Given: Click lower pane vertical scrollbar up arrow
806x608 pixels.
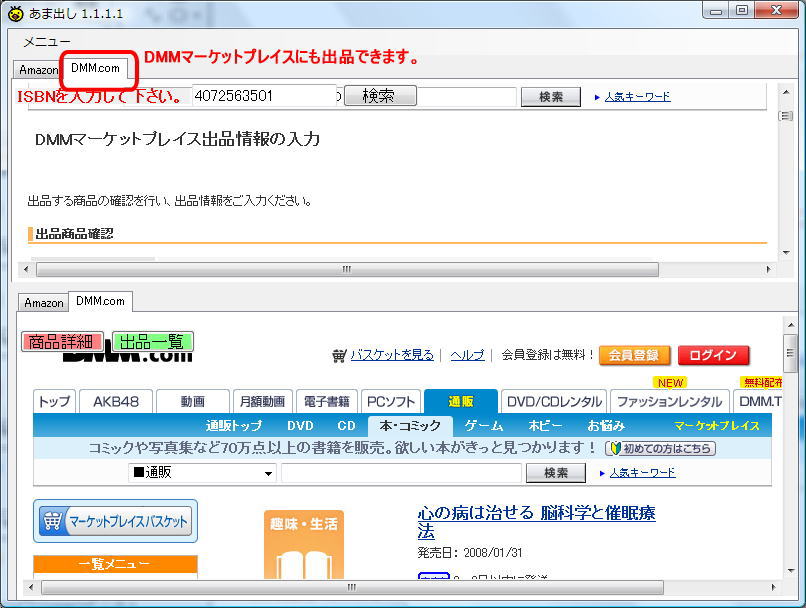Looking at the screenshot, I should 791,325.
